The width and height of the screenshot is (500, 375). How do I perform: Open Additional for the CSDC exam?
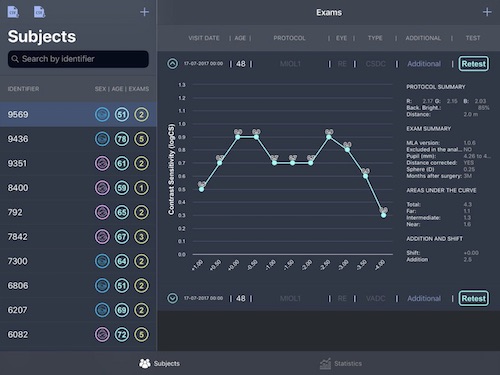[x=424, y=64]
